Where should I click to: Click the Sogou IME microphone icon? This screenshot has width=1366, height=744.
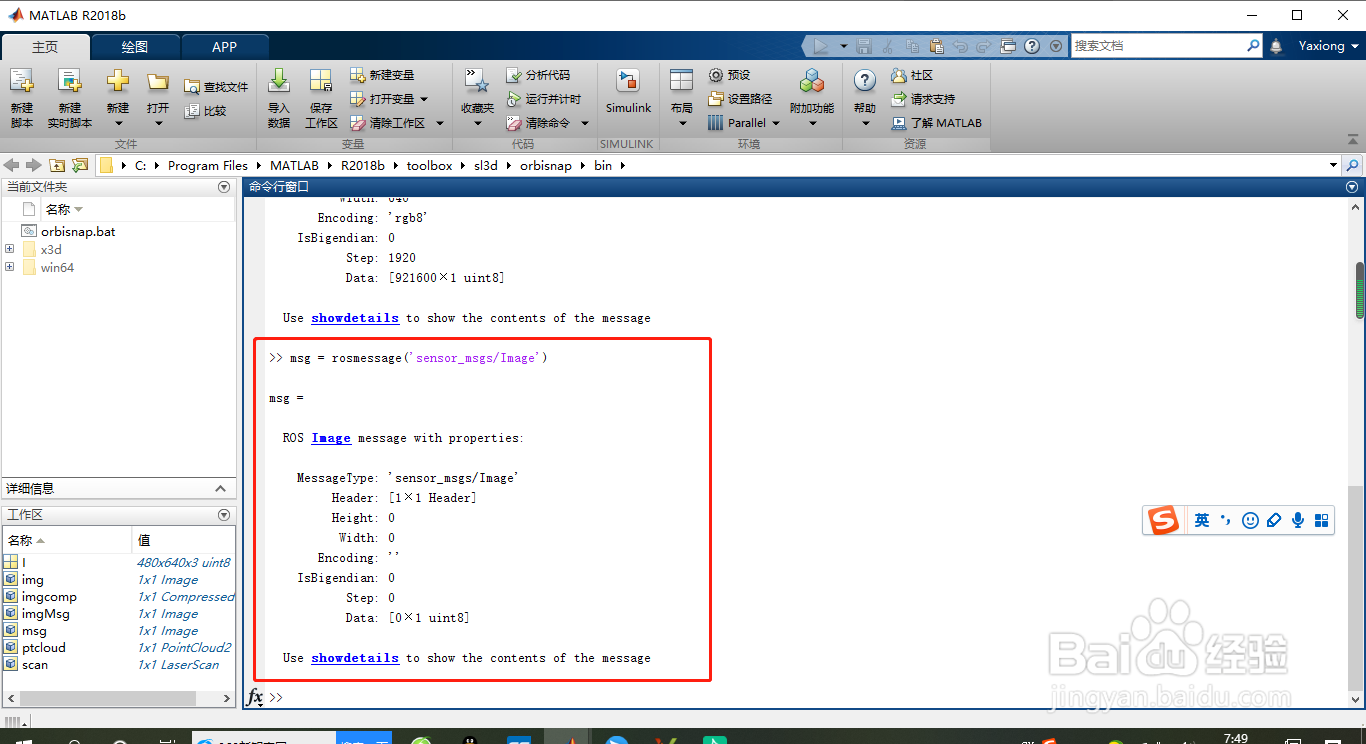[x=1298, y=520]
